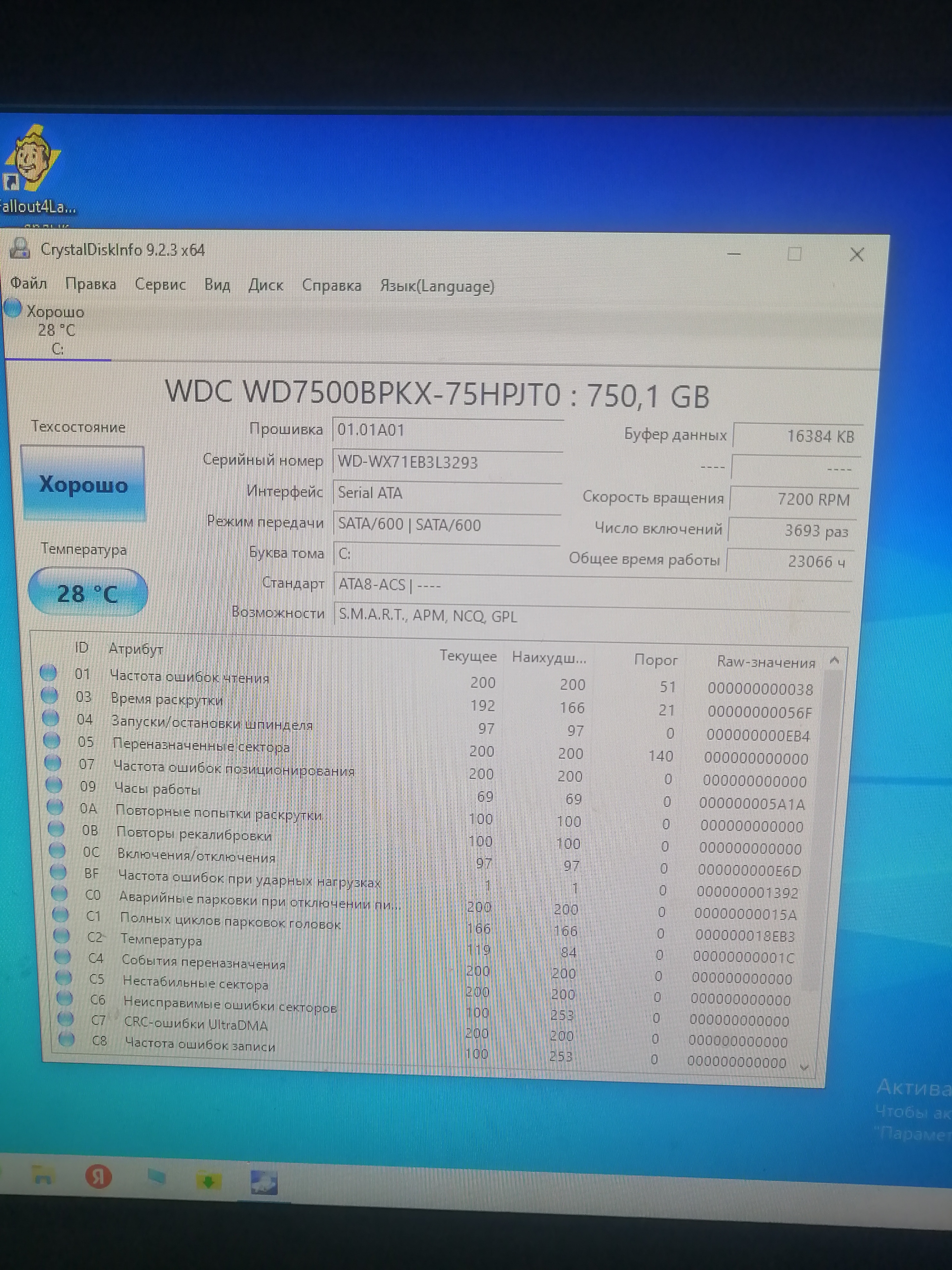Click raw value 000000005A1A
This screenshot has width=952, height=1270.
(x=752, y=804)
